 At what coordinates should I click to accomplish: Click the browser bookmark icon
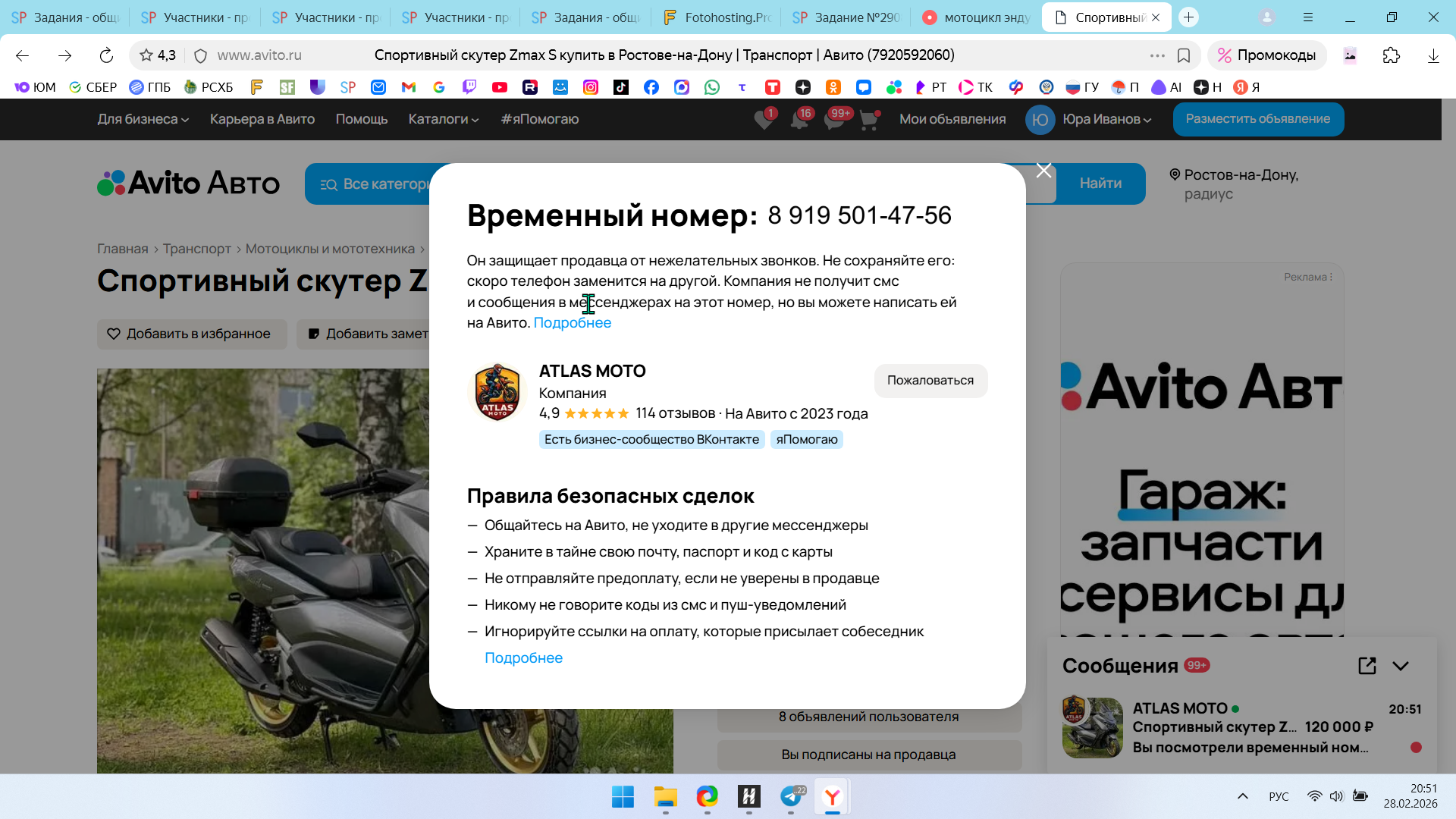(x=1183, y=55)
